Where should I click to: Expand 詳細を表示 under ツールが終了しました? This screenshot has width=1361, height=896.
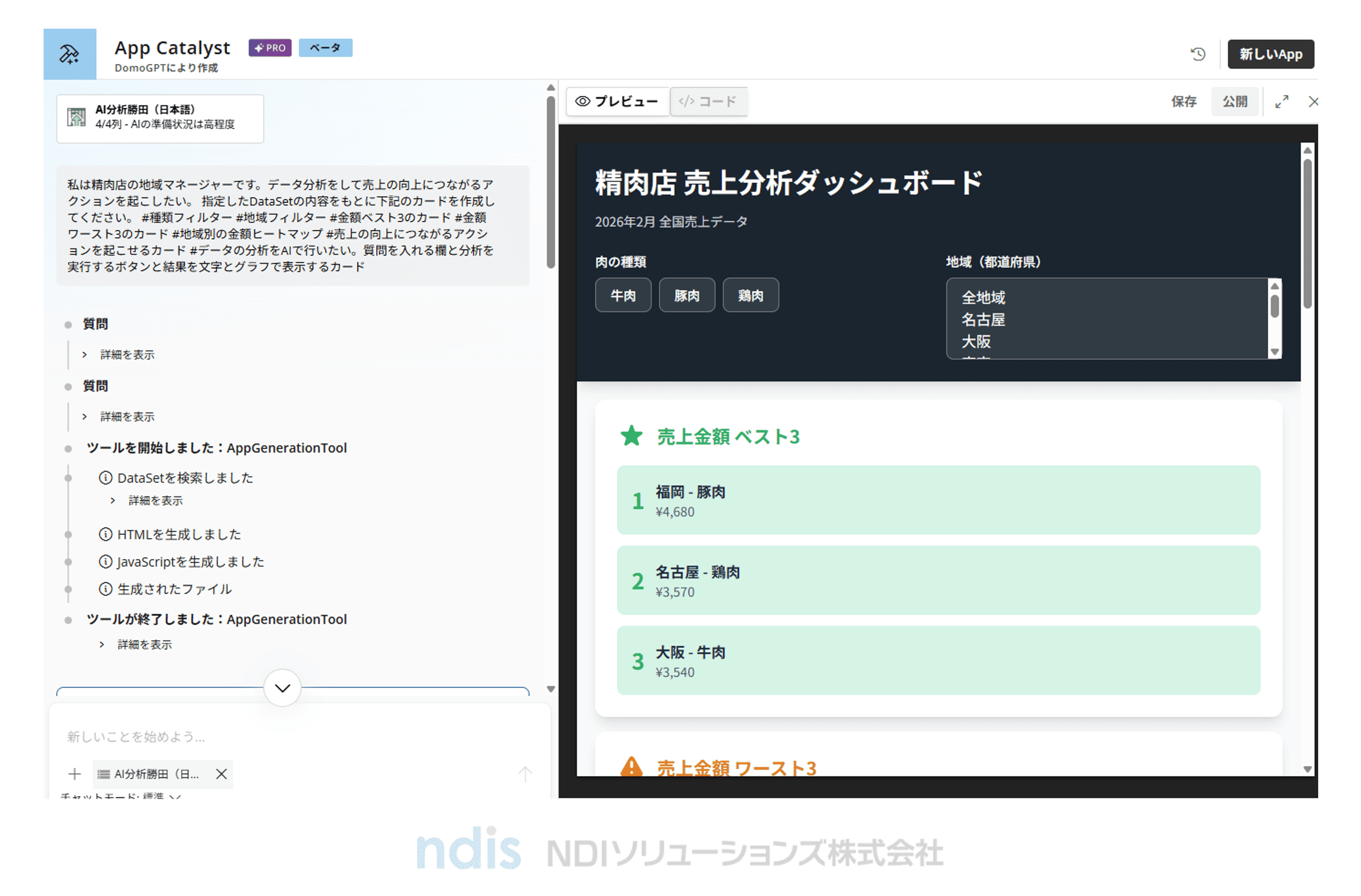pyautogui.click(x=136, y=645)
